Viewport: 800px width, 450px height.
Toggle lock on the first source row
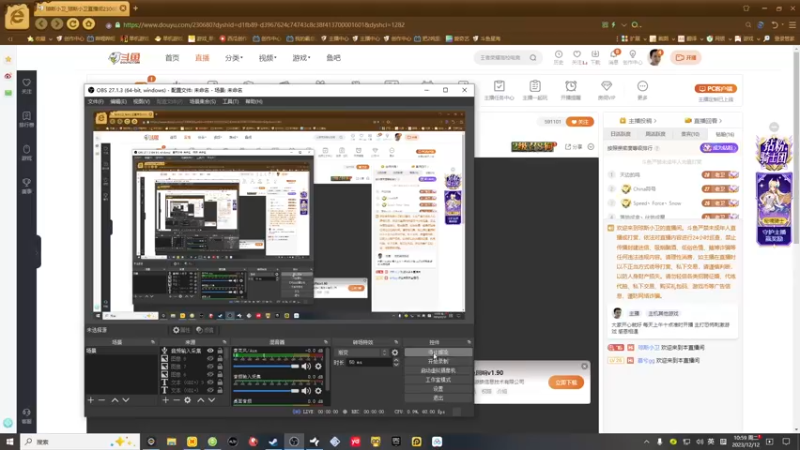220,351
